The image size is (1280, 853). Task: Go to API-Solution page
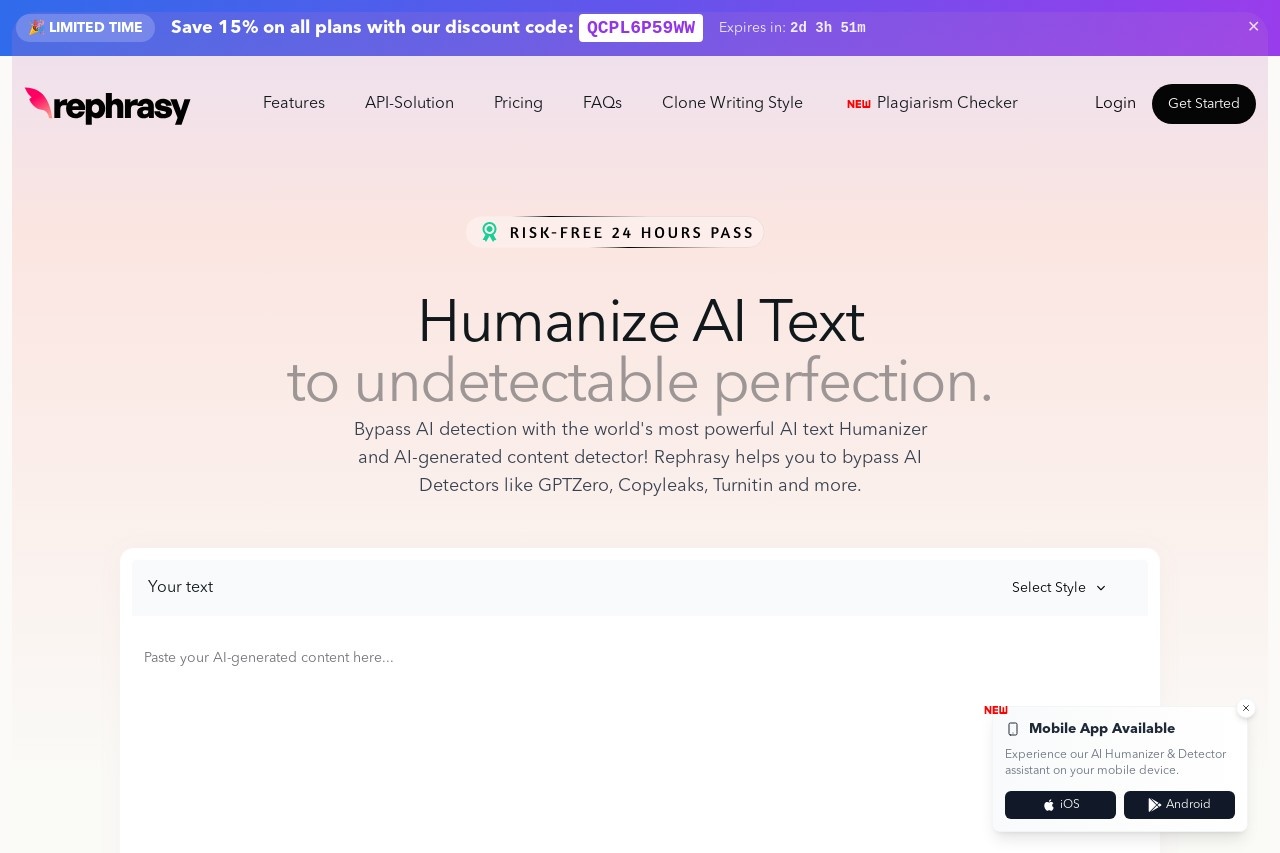(x=409, y=103)
